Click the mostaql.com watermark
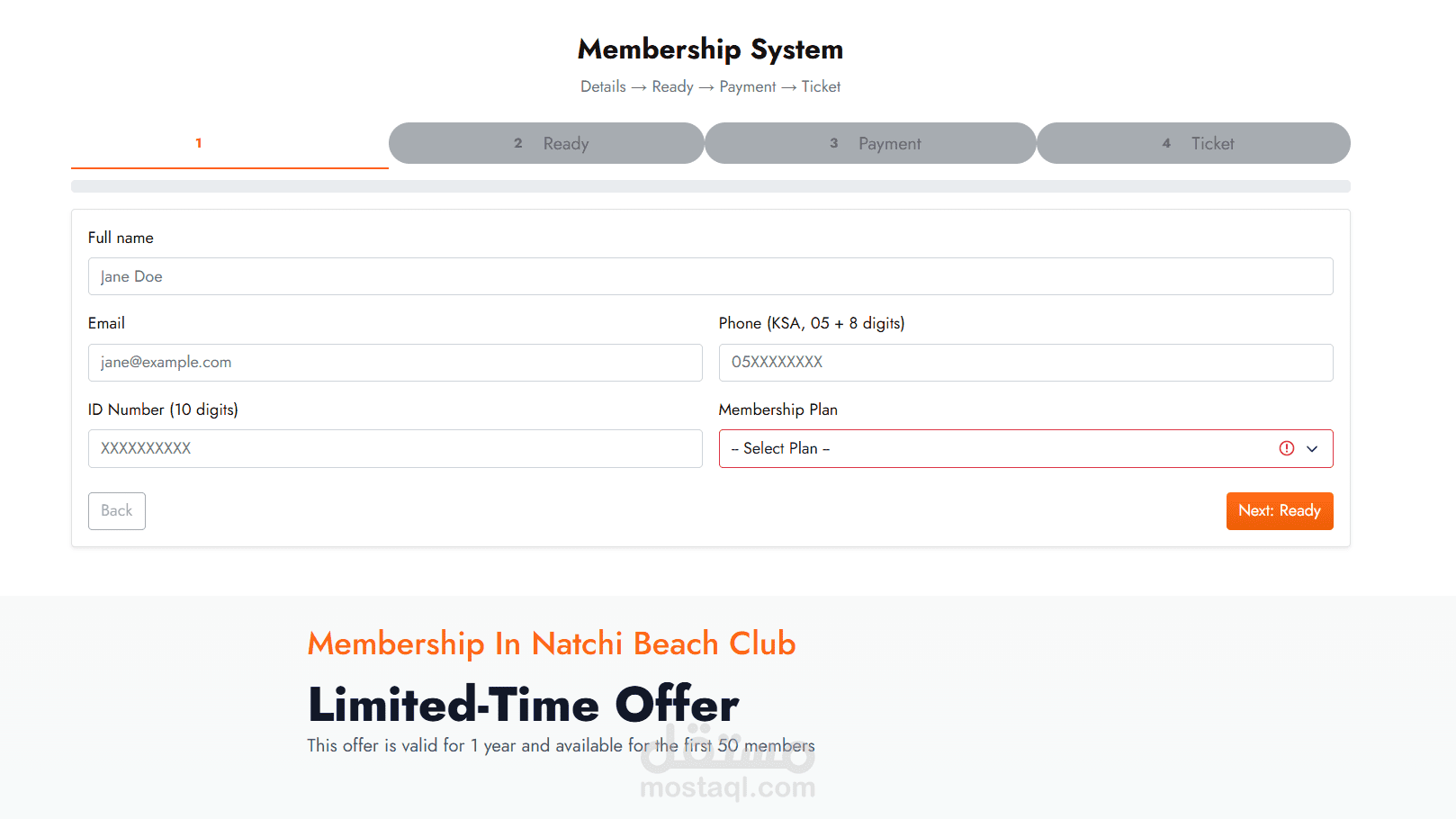This screenshot has width=1456, height=819. [727, 787]
